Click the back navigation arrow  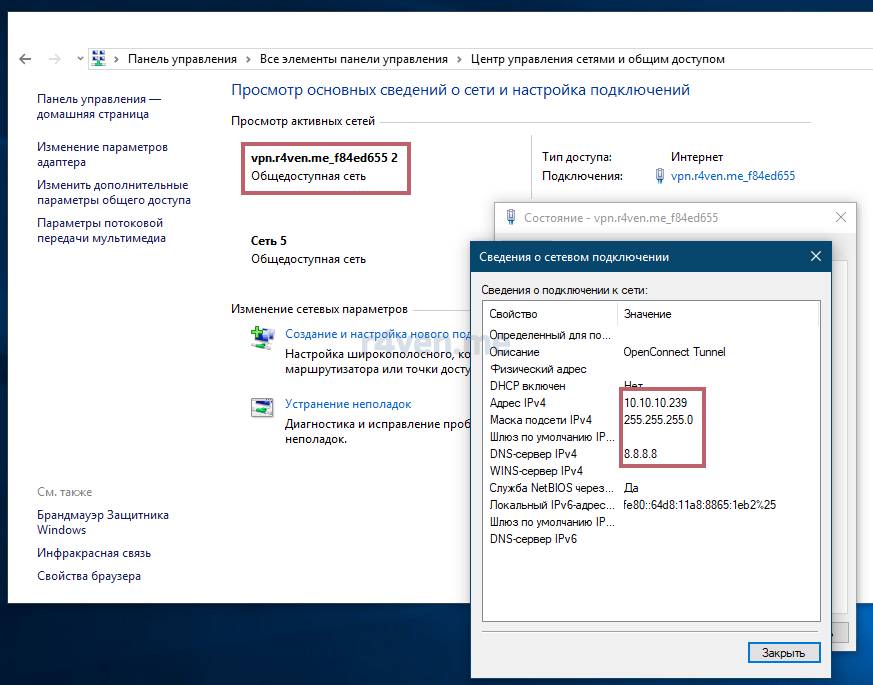pos(25,59)
